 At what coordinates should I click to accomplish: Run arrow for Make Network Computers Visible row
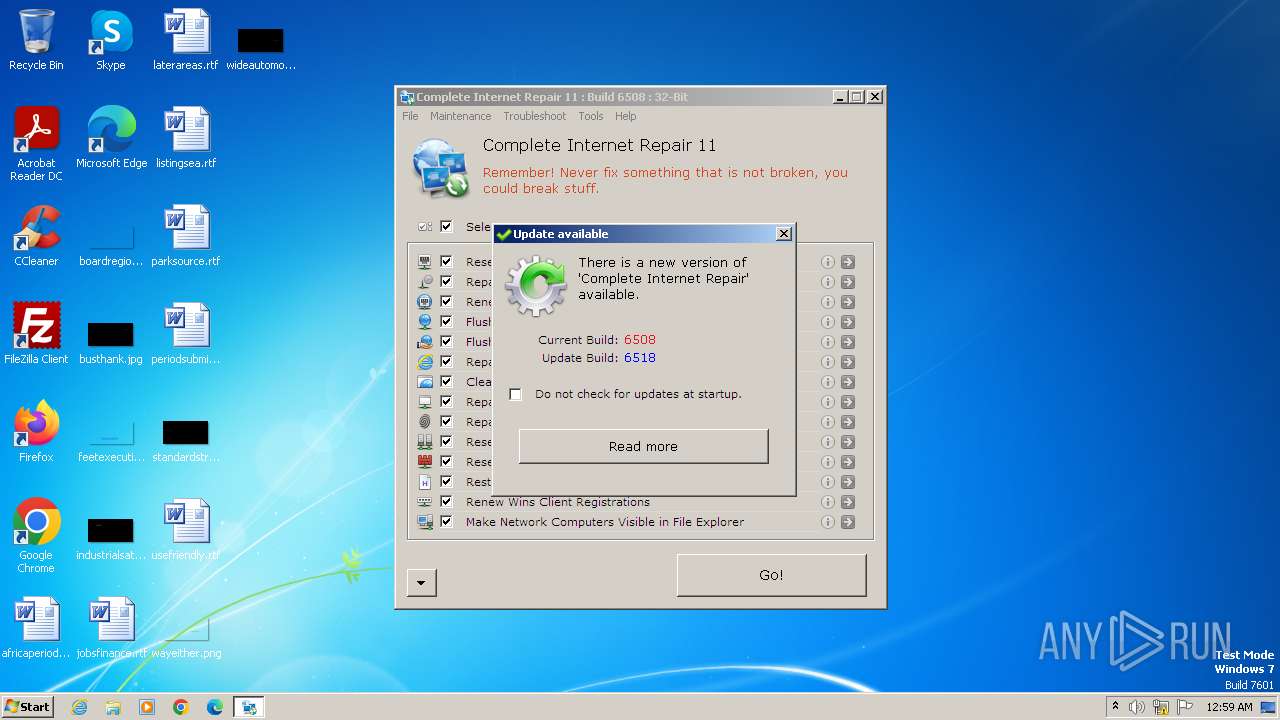pyautogui.click(x=848, y=522)
